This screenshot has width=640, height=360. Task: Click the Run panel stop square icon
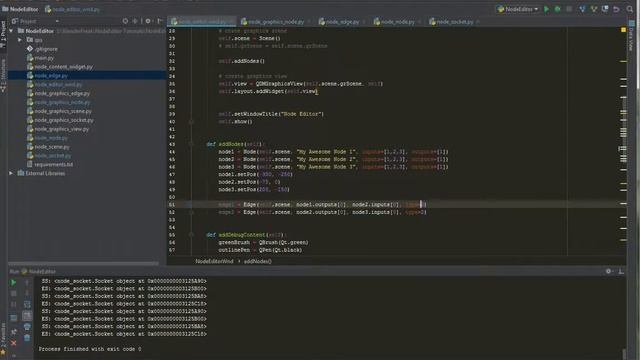(x=13, y=293)
